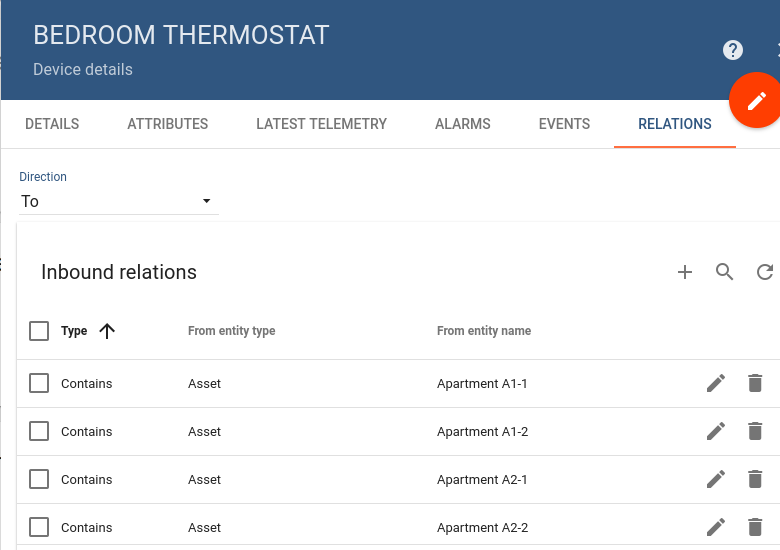This screenshot has height=550, width=780.
Task: Refresh the inbound relations list
Action: tap(765, 272)
